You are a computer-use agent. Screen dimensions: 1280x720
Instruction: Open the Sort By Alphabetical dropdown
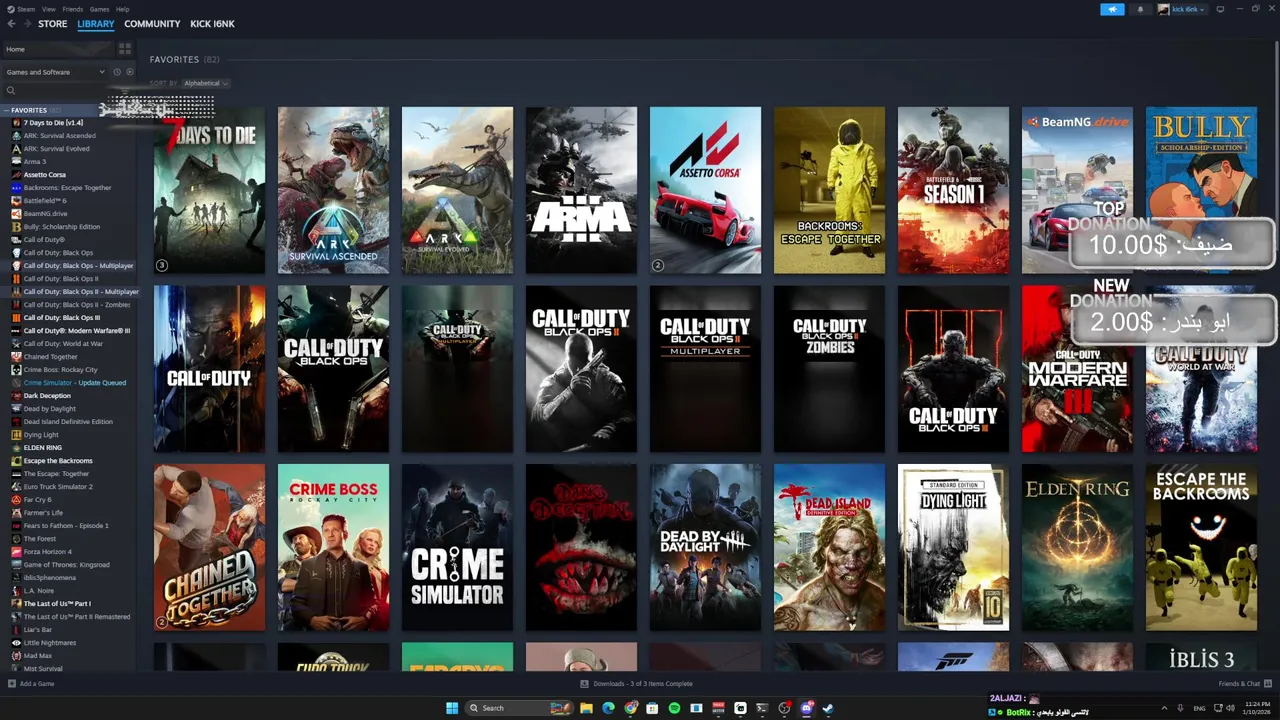[x=206, y=83]
